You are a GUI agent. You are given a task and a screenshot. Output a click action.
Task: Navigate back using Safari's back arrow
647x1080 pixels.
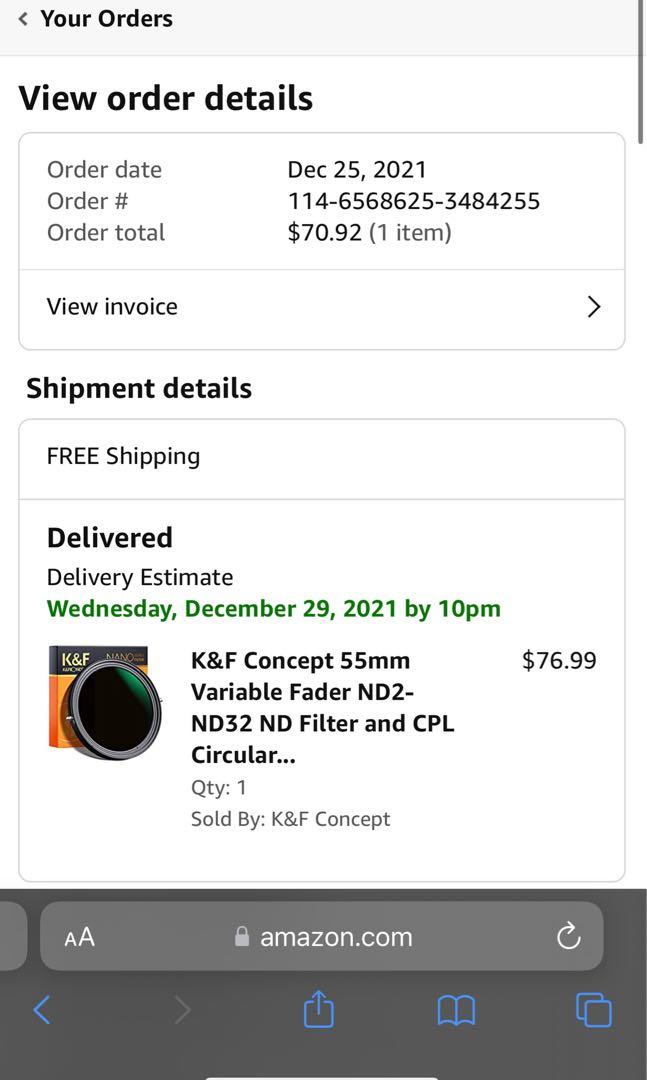pyautogui.click(x=42, y=1010)
